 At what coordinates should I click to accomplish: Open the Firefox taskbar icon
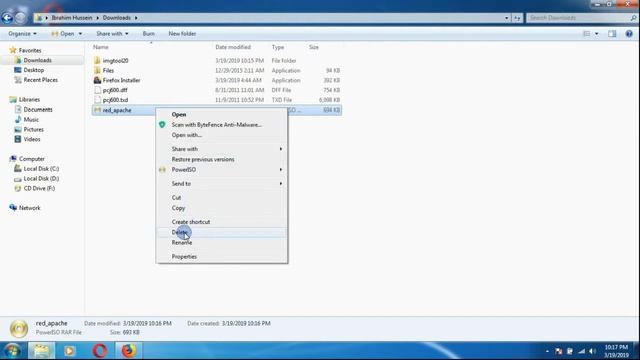(x=129, y=351)
